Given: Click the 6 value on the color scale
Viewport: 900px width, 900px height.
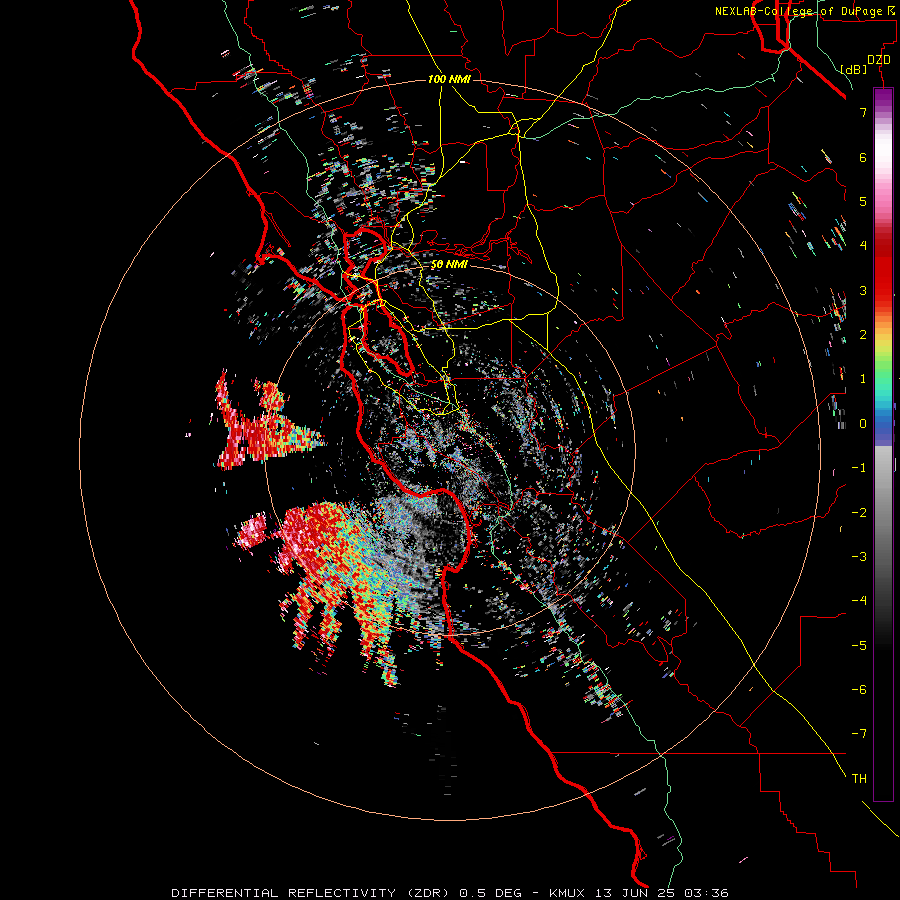Looking at the screenshot, I should pyautogui.click(x=863, y=157).
